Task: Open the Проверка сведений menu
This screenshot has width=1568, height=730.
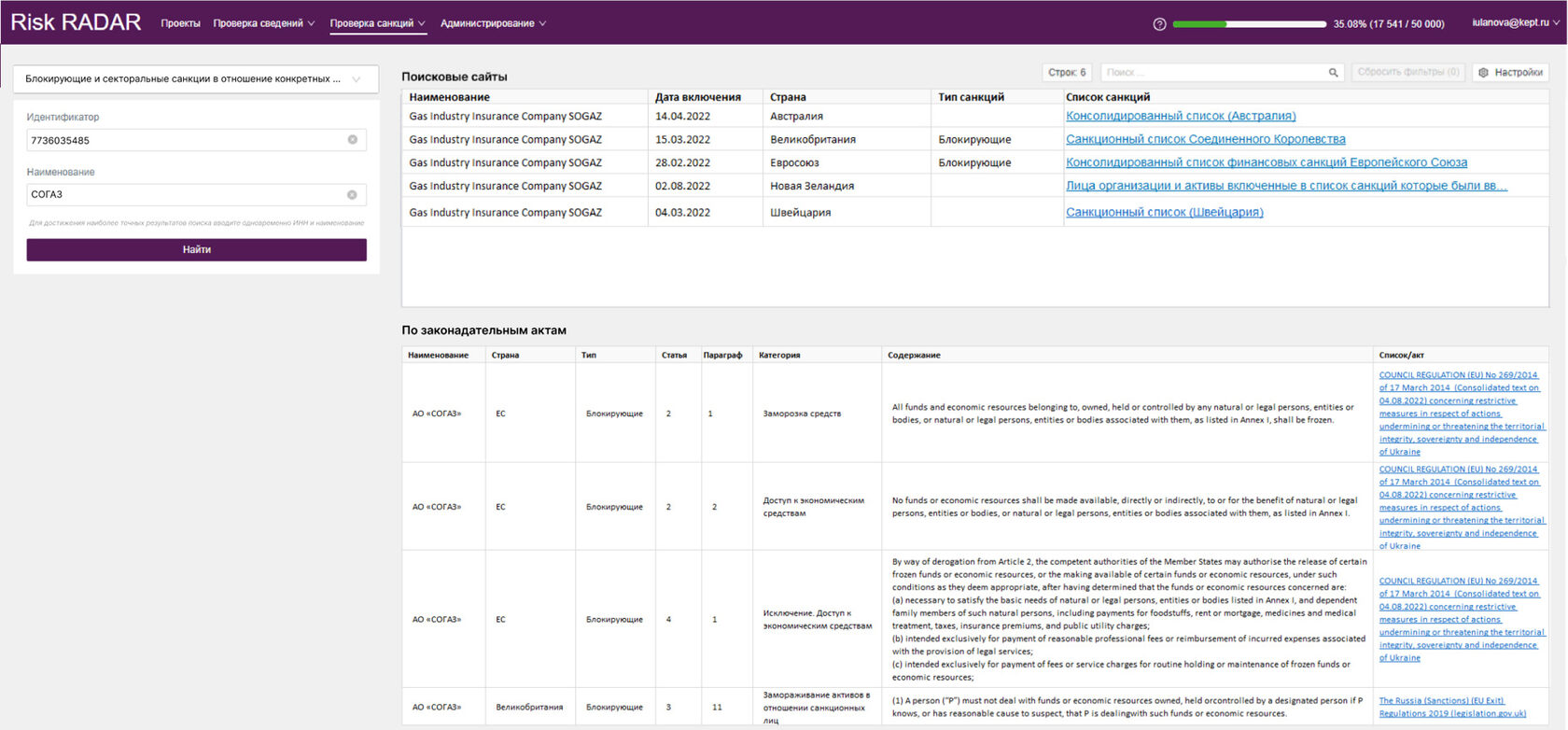Action: [x=263, y=23]
